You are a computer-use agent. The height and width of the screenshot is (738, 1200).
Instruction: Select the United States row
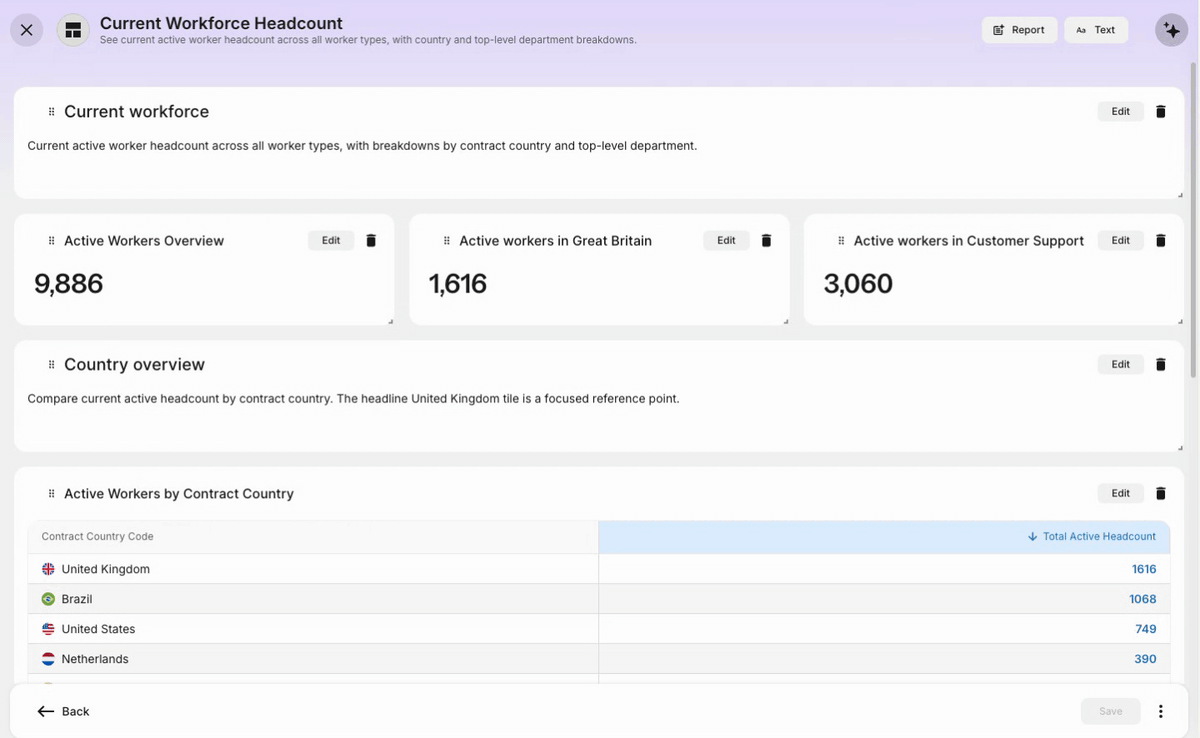(599, 629)
